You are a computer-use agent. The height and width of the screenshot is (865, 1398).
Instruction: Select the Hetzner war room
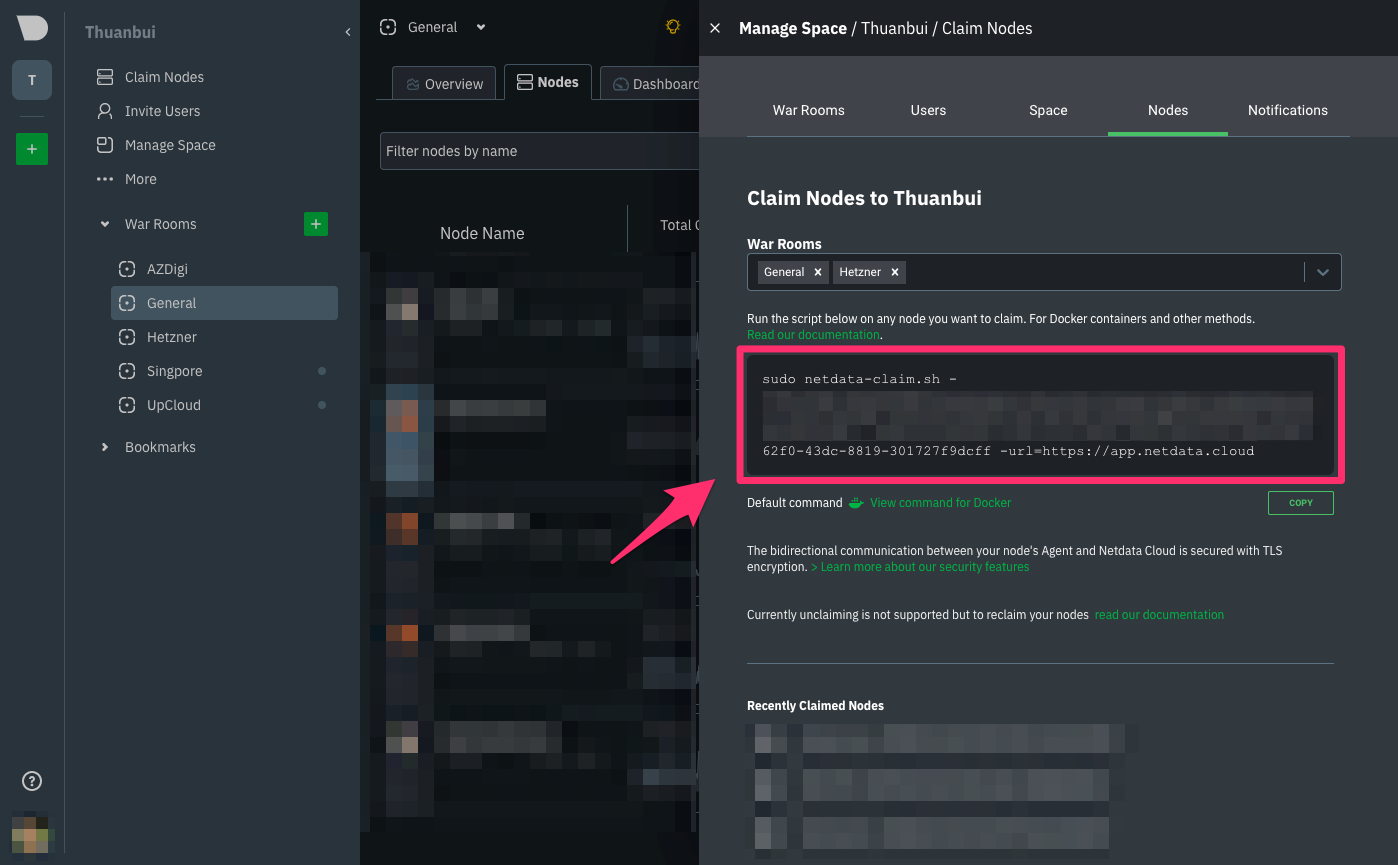pos(172,337)
